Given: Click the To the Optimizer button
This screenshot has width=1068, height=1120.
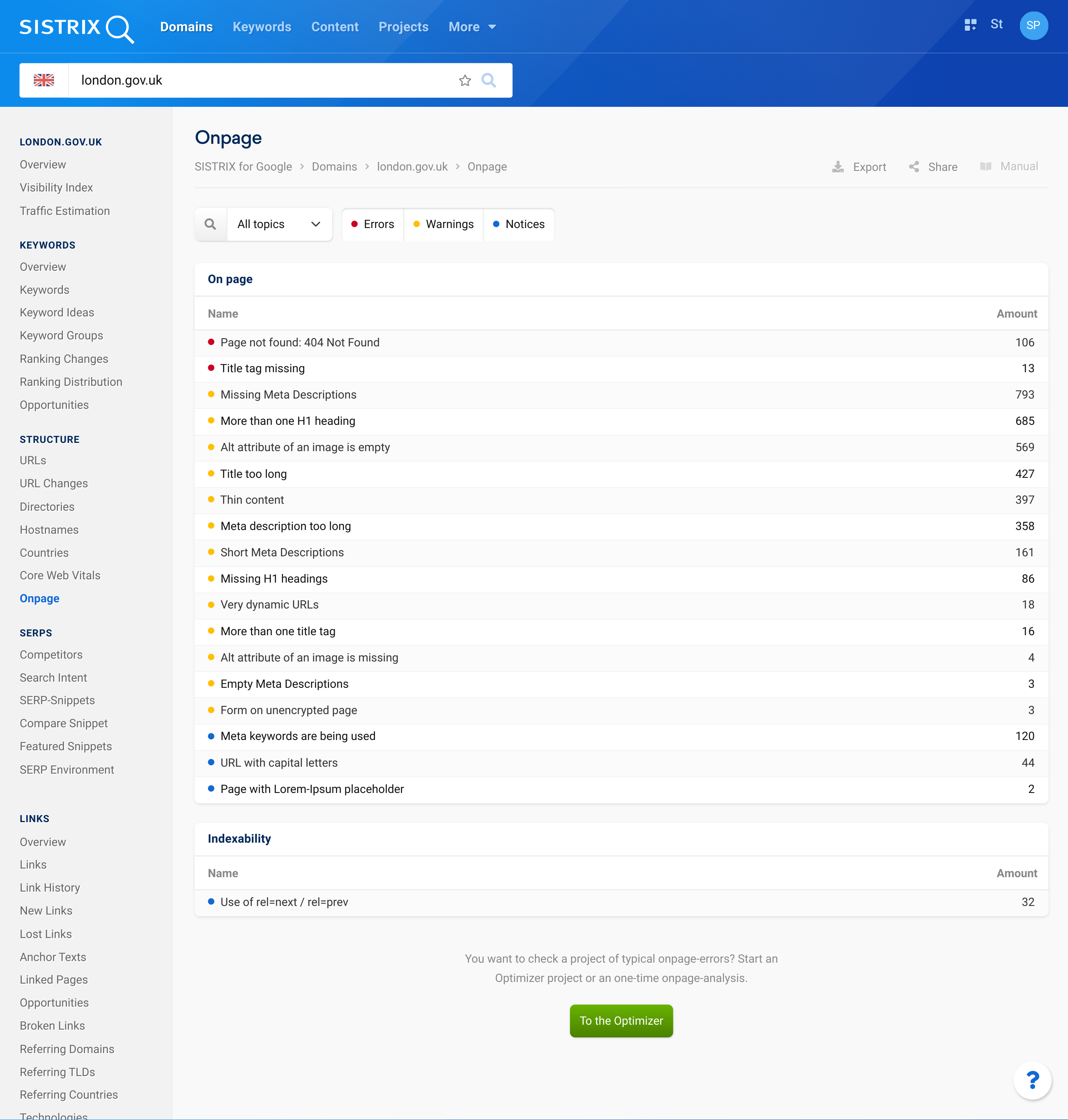Looking at the screenshot, I should [x=621, y=1021].
